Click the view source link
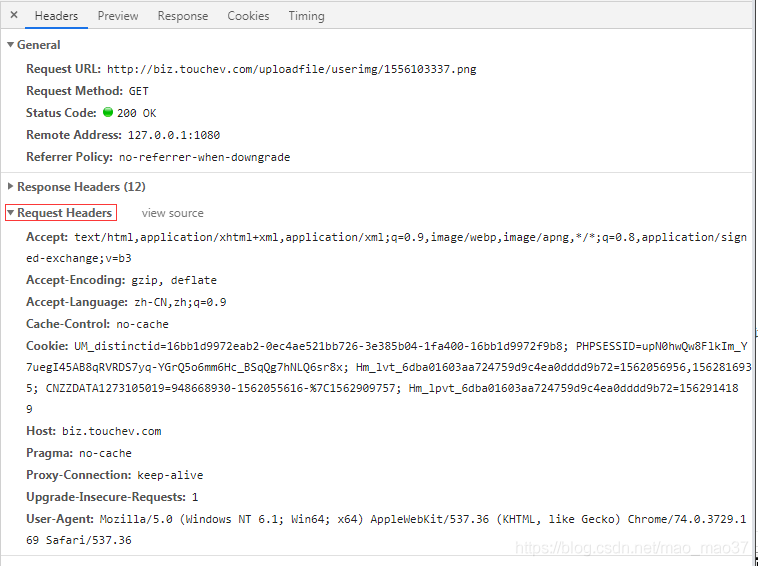758x566 pixels. [172, 213]
